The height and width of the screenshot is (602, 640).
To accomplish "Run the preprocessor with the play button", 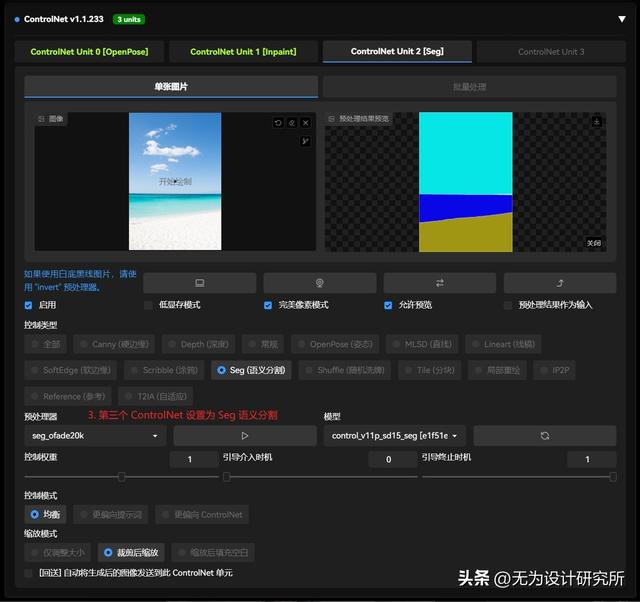I will [x=245, y=436].
